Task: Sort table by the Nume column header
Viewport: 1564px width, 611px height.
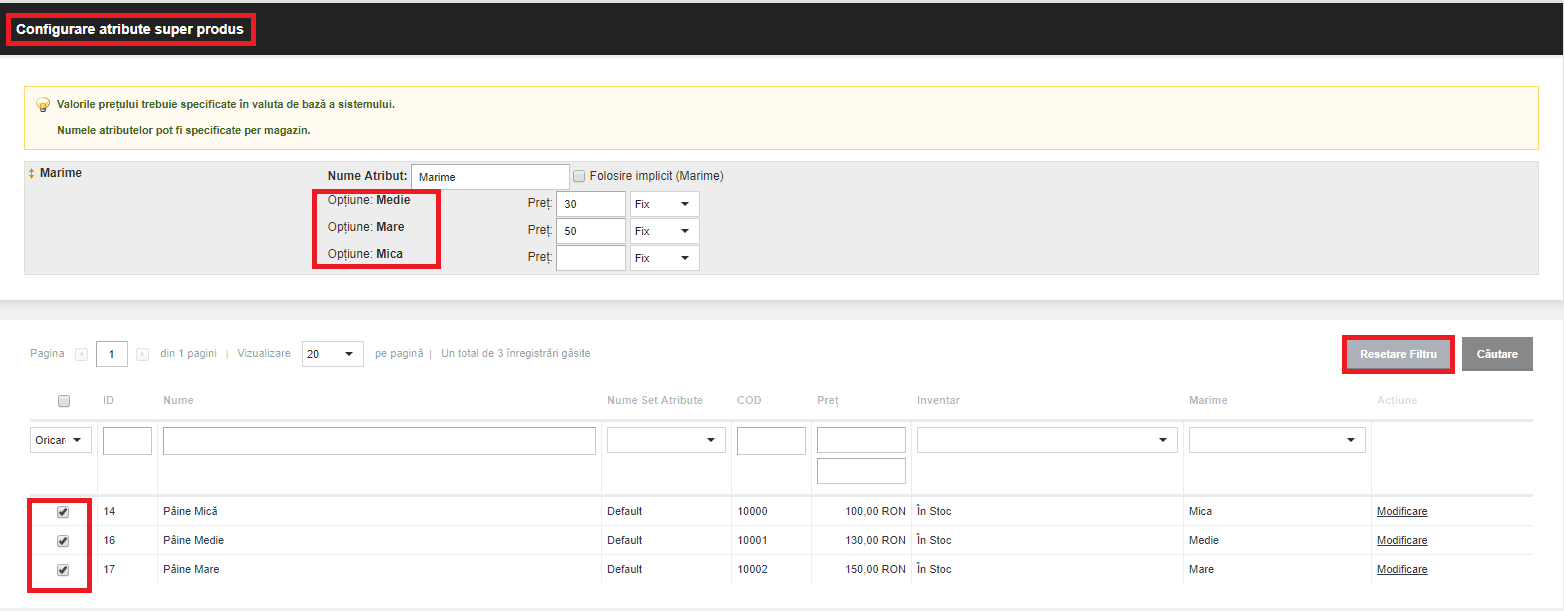Action: click(x=178, y=401)
